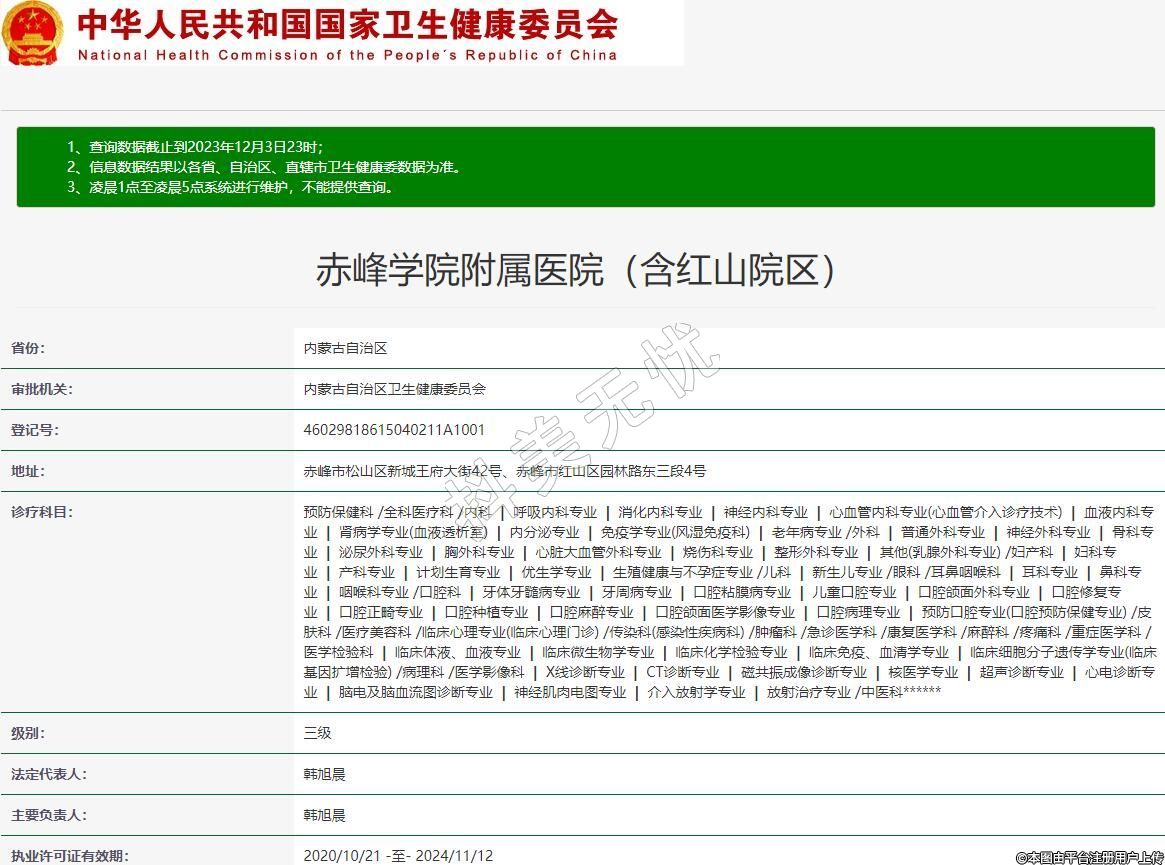Click the green notice banner's first line
Image resolution: width=1165 pixels, height=865 pixels.
coord(195,147)
